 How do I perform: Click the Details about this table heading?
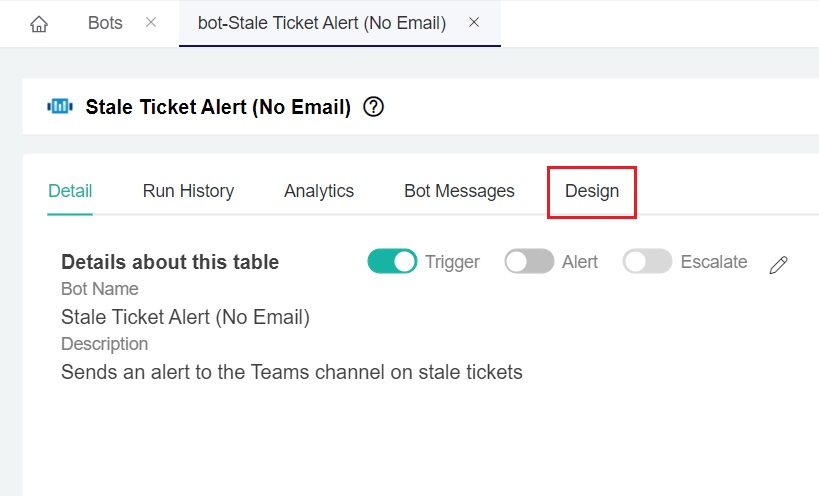pos(170,262)
